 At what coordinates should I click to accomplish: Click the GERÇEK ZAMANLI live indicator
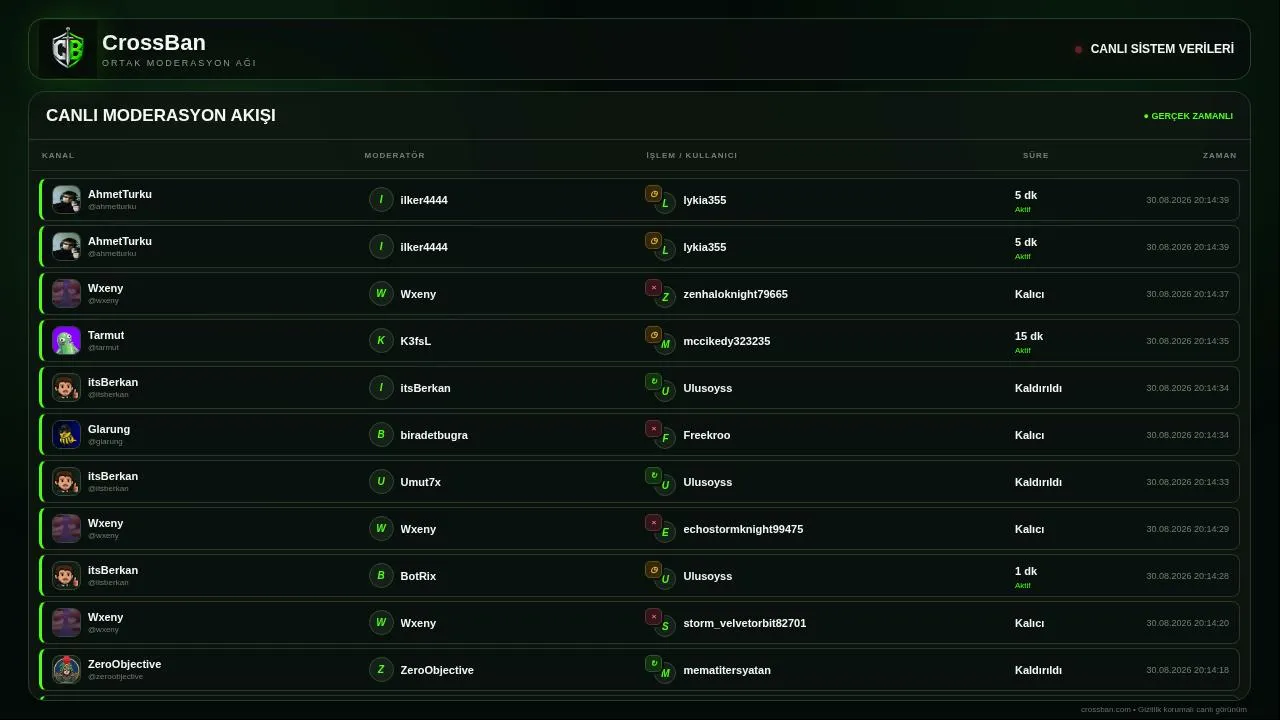click(1188, 116)
